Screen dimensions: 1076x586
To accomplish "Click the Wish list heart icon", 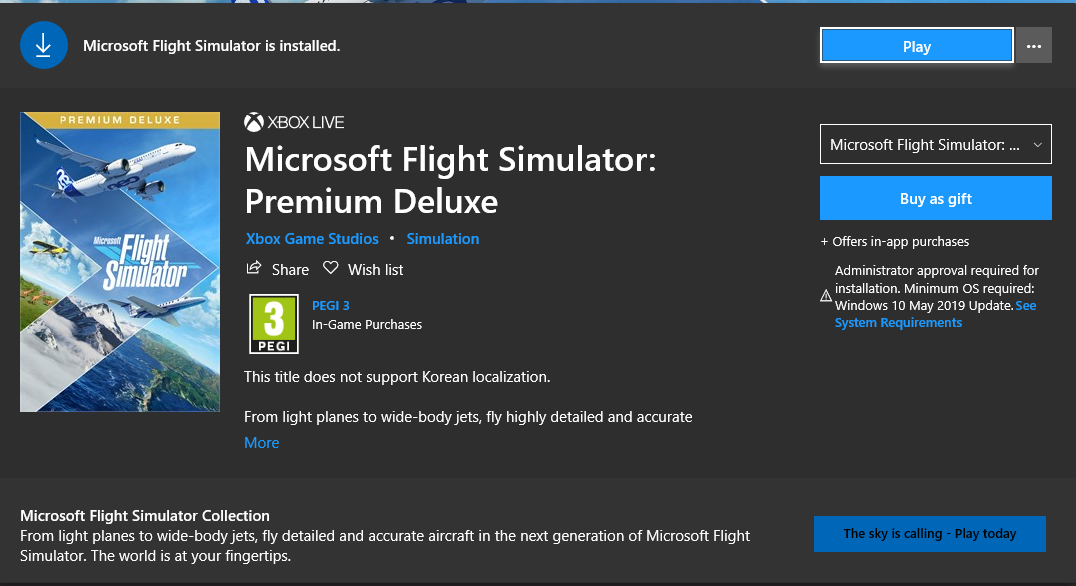I will pos(330,269).
